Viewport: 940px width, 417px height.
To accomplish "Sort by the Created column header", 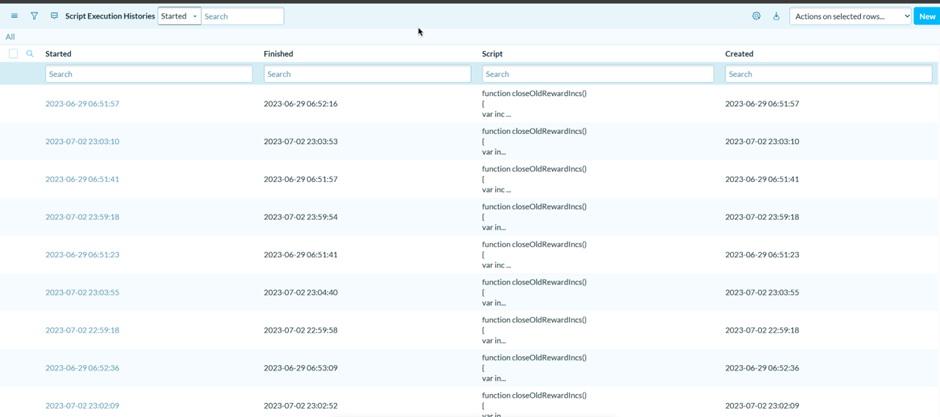I will pyautogui.click(x=739, y=54).
